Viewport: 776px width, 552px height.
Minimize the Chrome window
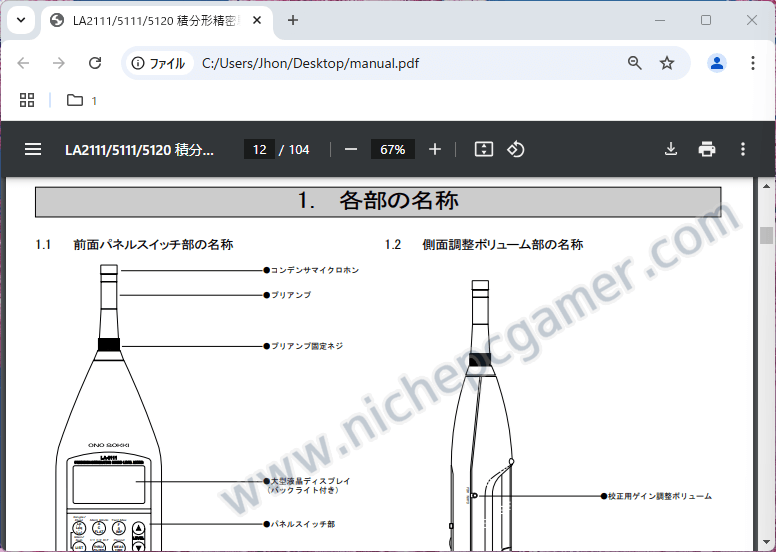click(660, 20)
